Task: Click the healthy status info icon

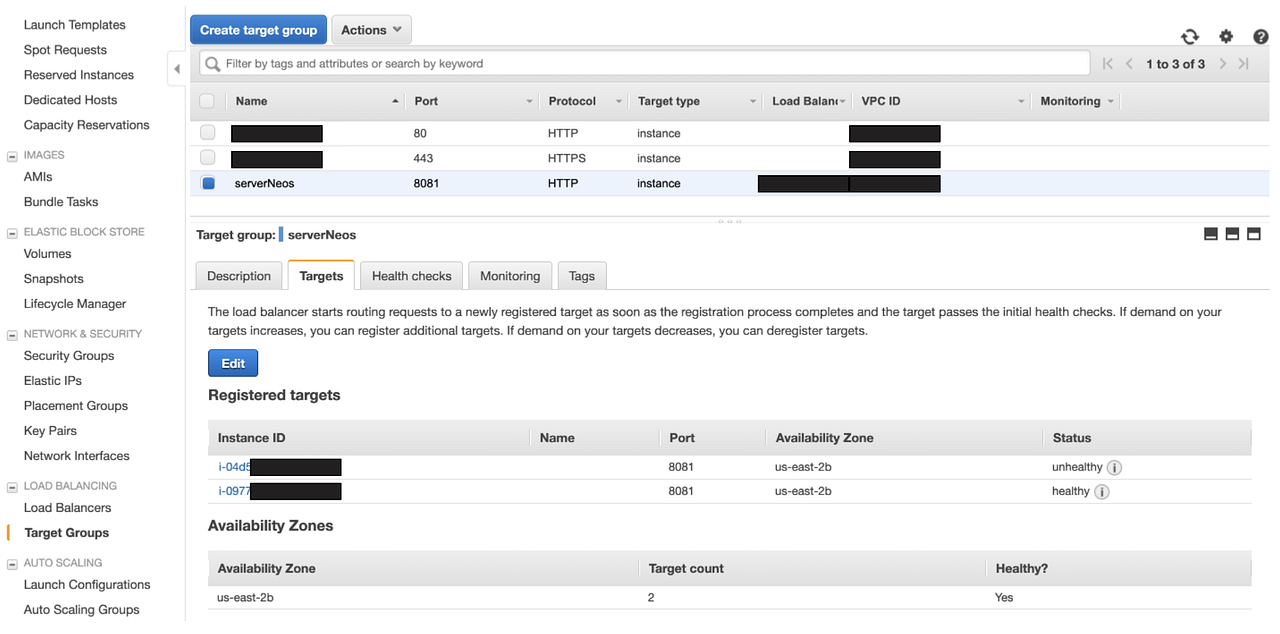Action: click(x=1102, y=491)
